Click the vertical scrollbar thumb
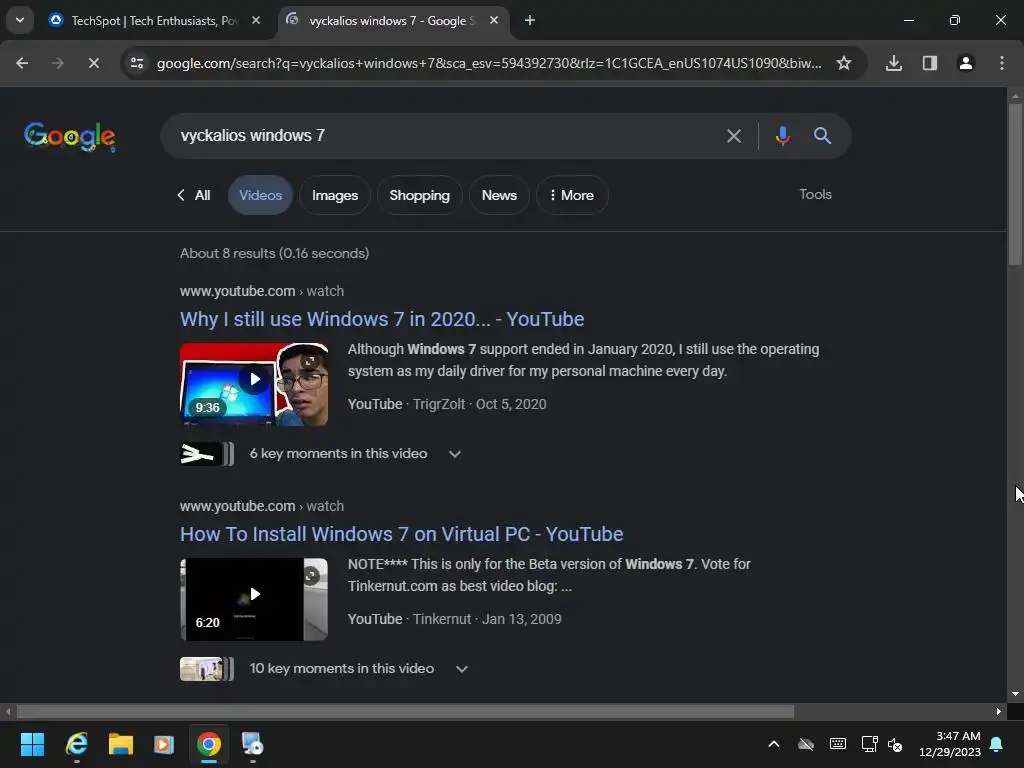The image size is (1024, 768). click(1015, 184)
